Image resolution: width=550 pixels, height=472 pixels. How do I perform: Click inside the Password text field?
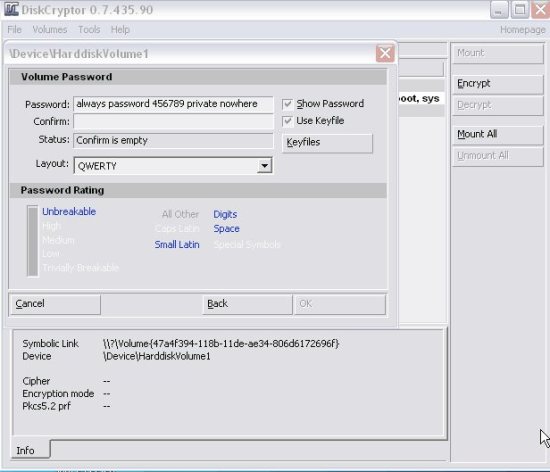[173, 104]
